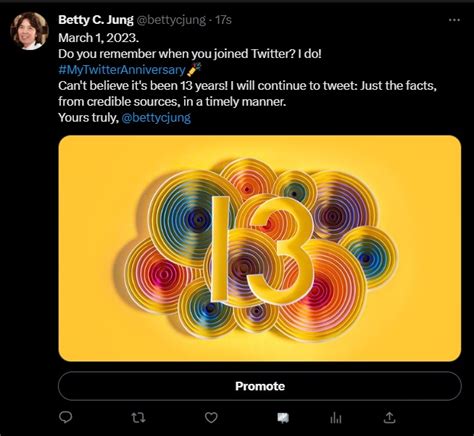Click the blurred white icon beside the heart

coord(283,418)
